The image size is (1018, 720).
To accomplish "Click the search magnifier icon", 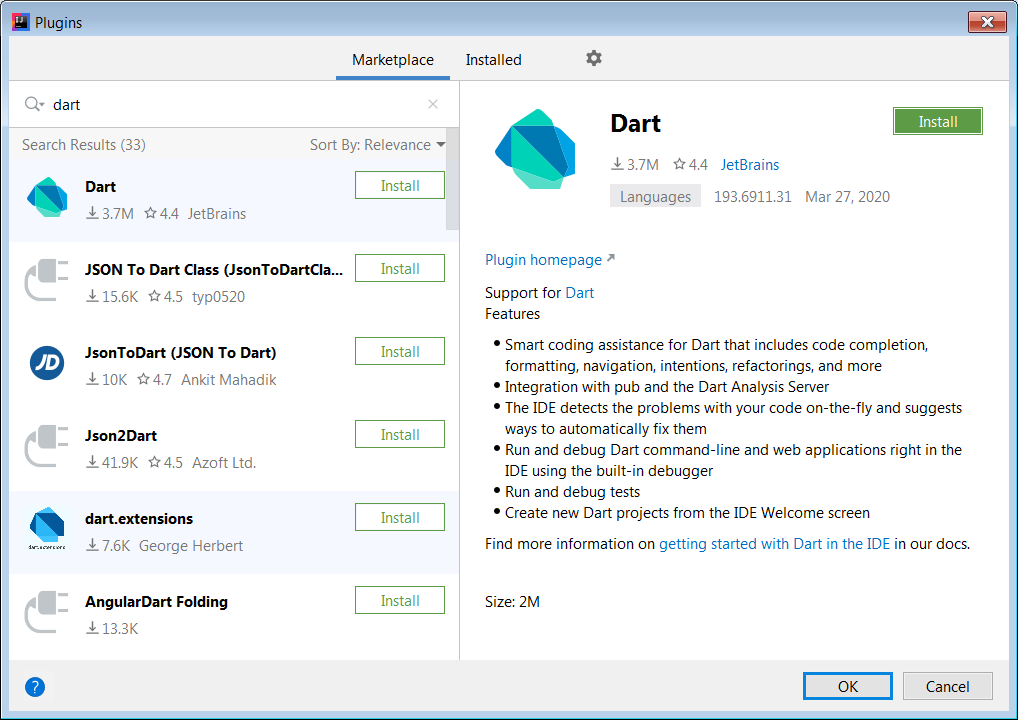I will (x=32, y=104).
